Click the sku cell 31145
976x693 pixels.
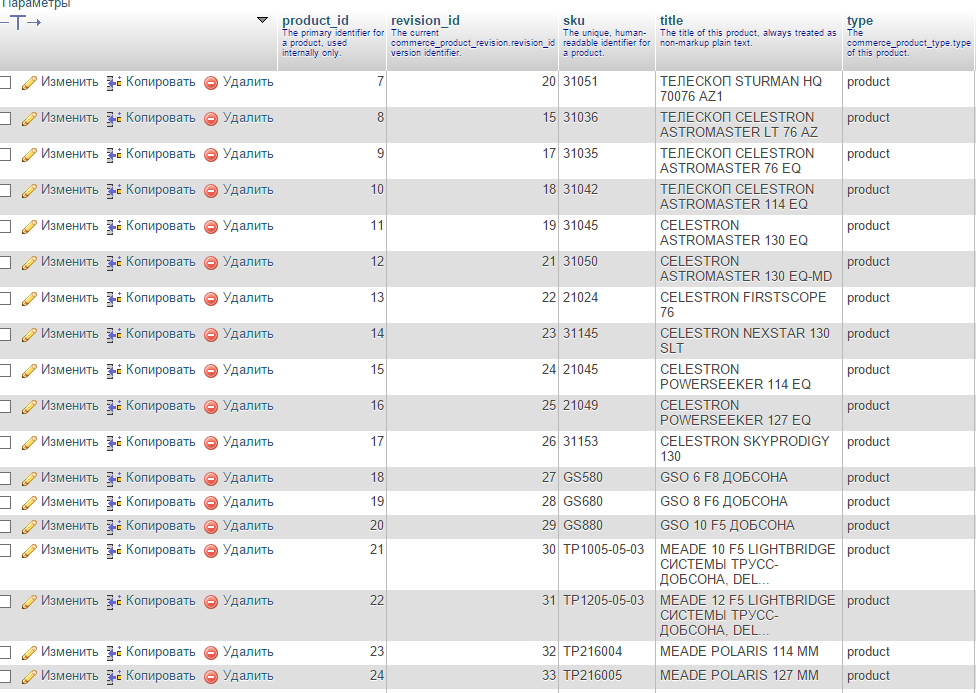pos(580,334)
